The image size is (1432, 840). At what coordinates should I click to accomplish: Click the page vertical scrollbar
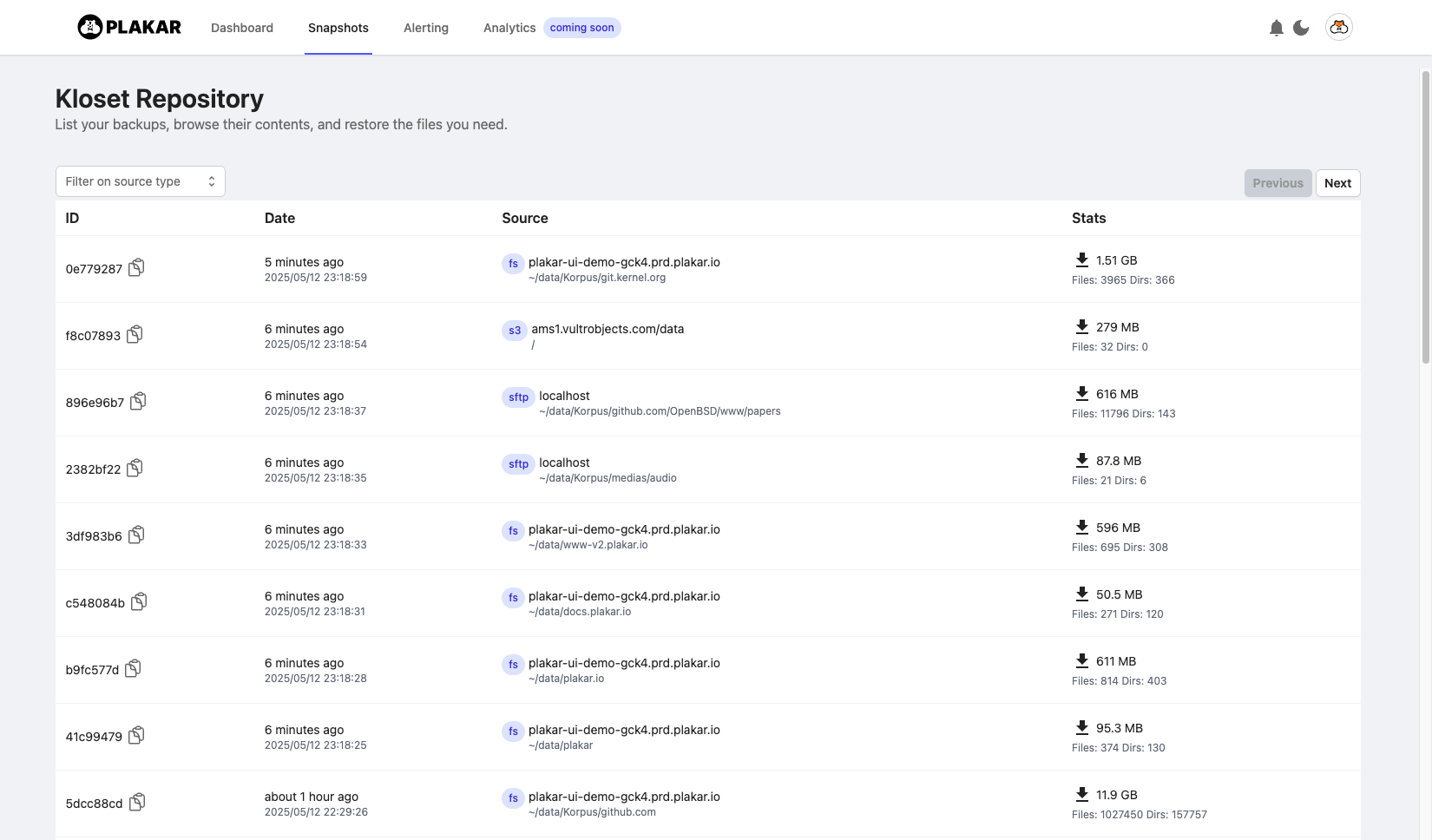point(1425,217)
